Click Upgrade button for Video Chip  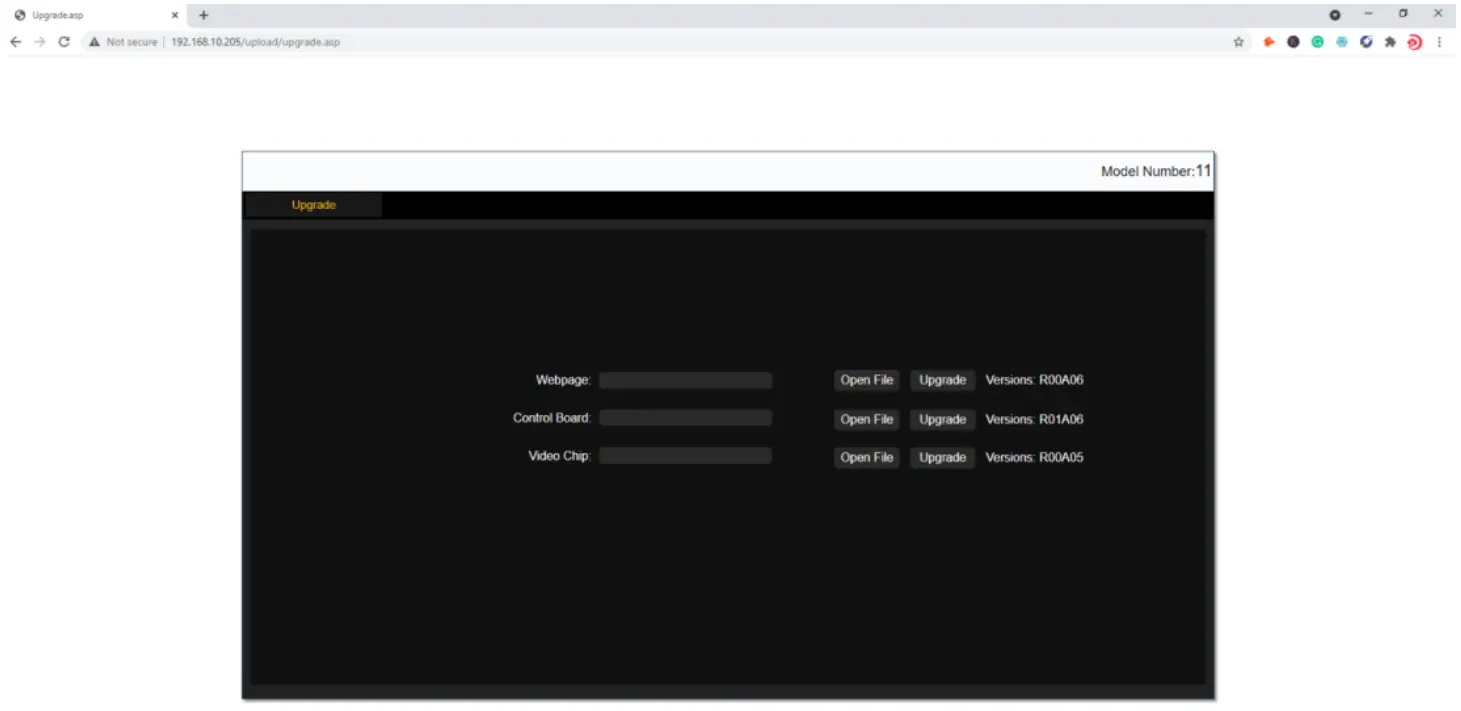(x=942, y=457)
